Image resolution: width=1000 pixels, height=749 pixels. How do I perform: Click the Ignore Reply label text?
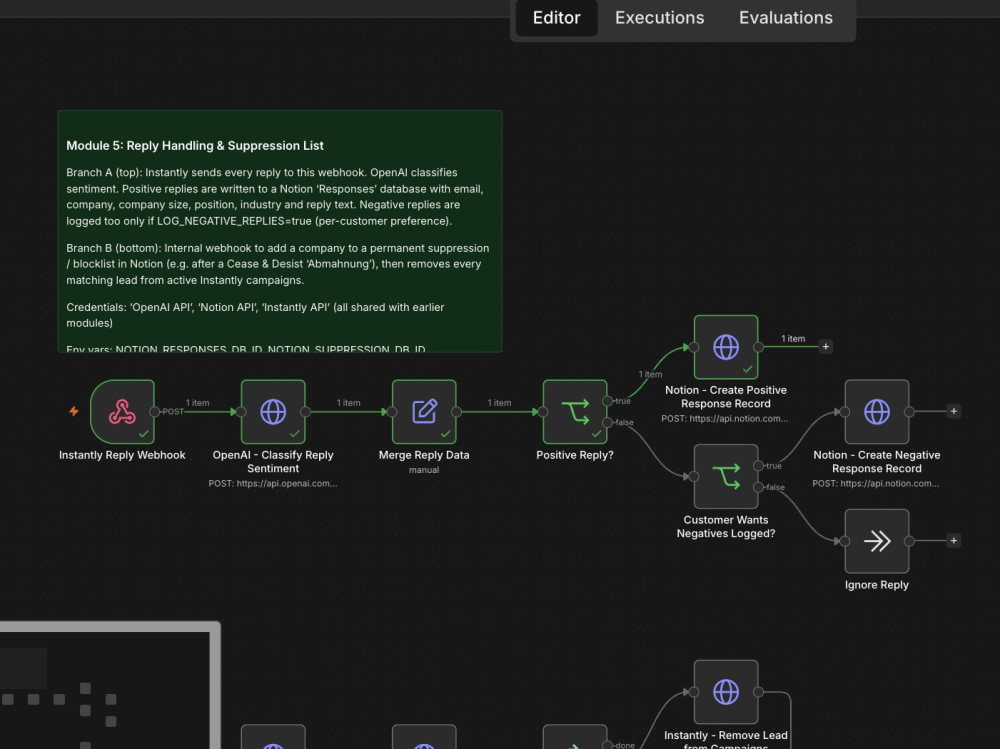pyautogui.click(x=877, y=585)
